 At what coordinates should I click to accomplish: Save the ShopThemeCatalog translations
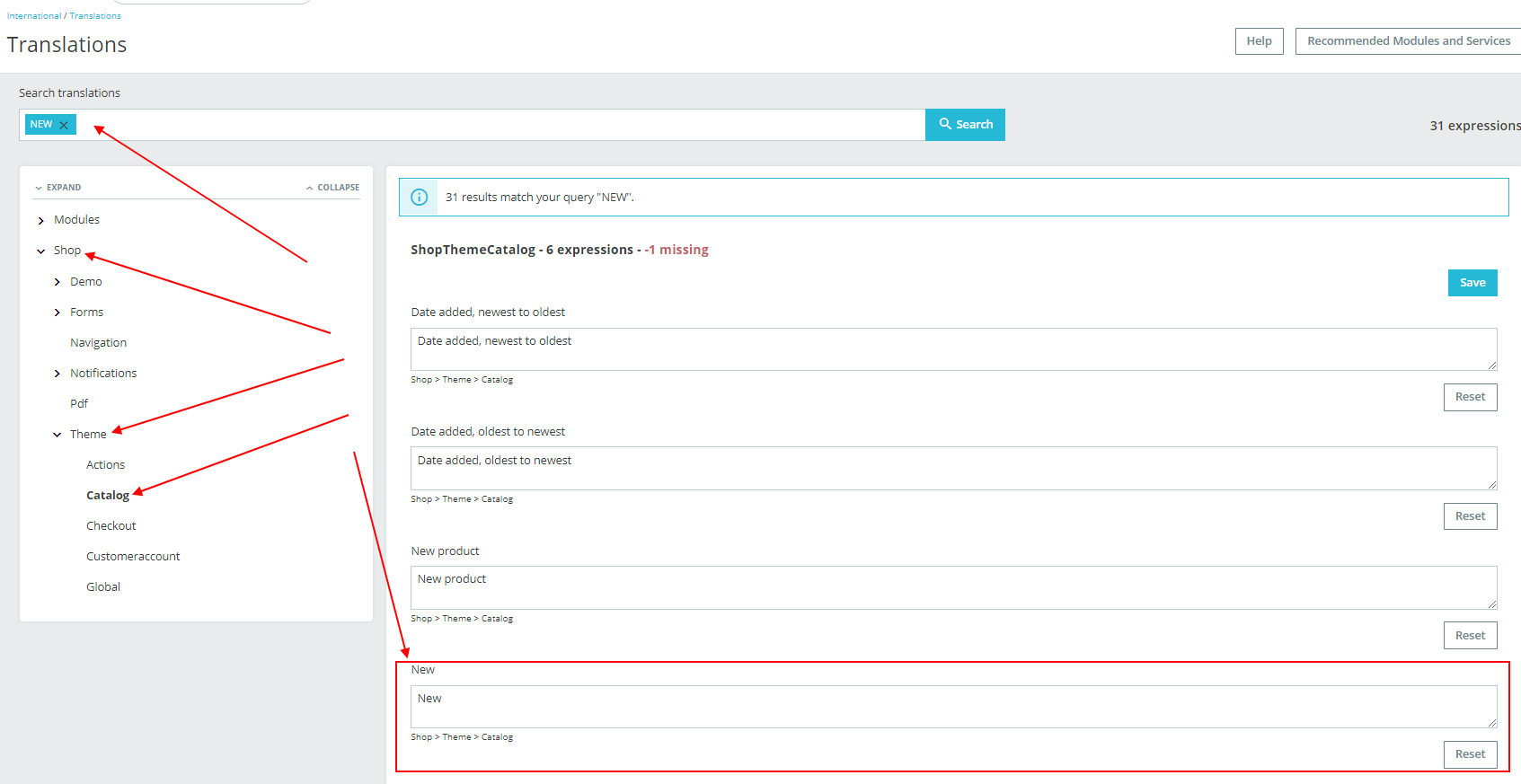point(1472,283)
